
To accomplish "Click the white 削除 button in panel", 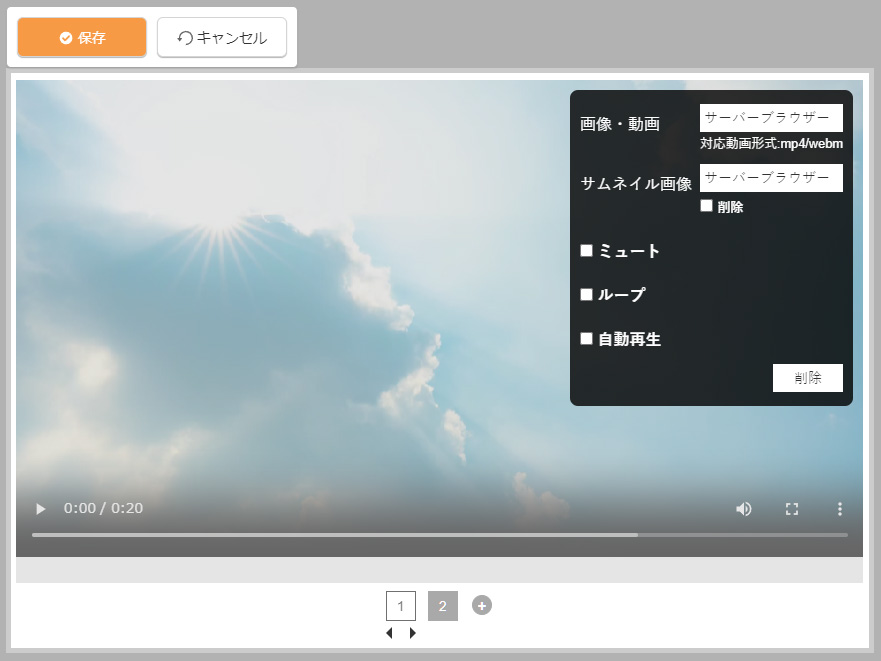I will coord(807,378).
